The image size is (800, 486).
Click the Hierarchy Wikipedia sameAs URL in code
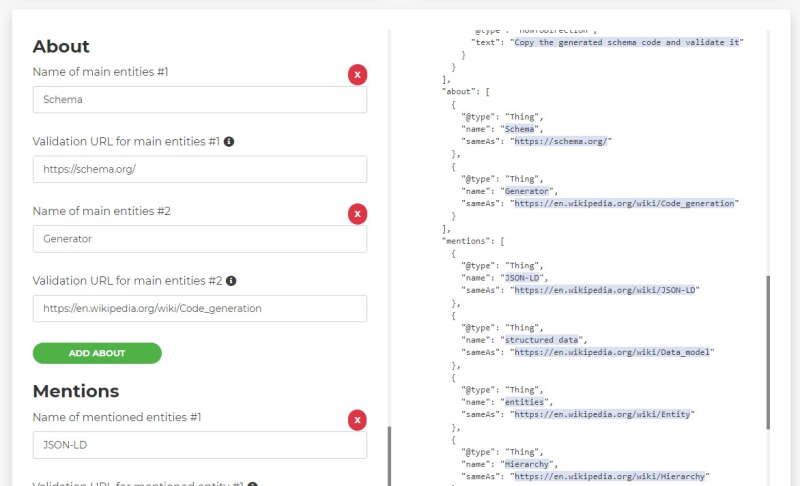(x=610, y=477)
